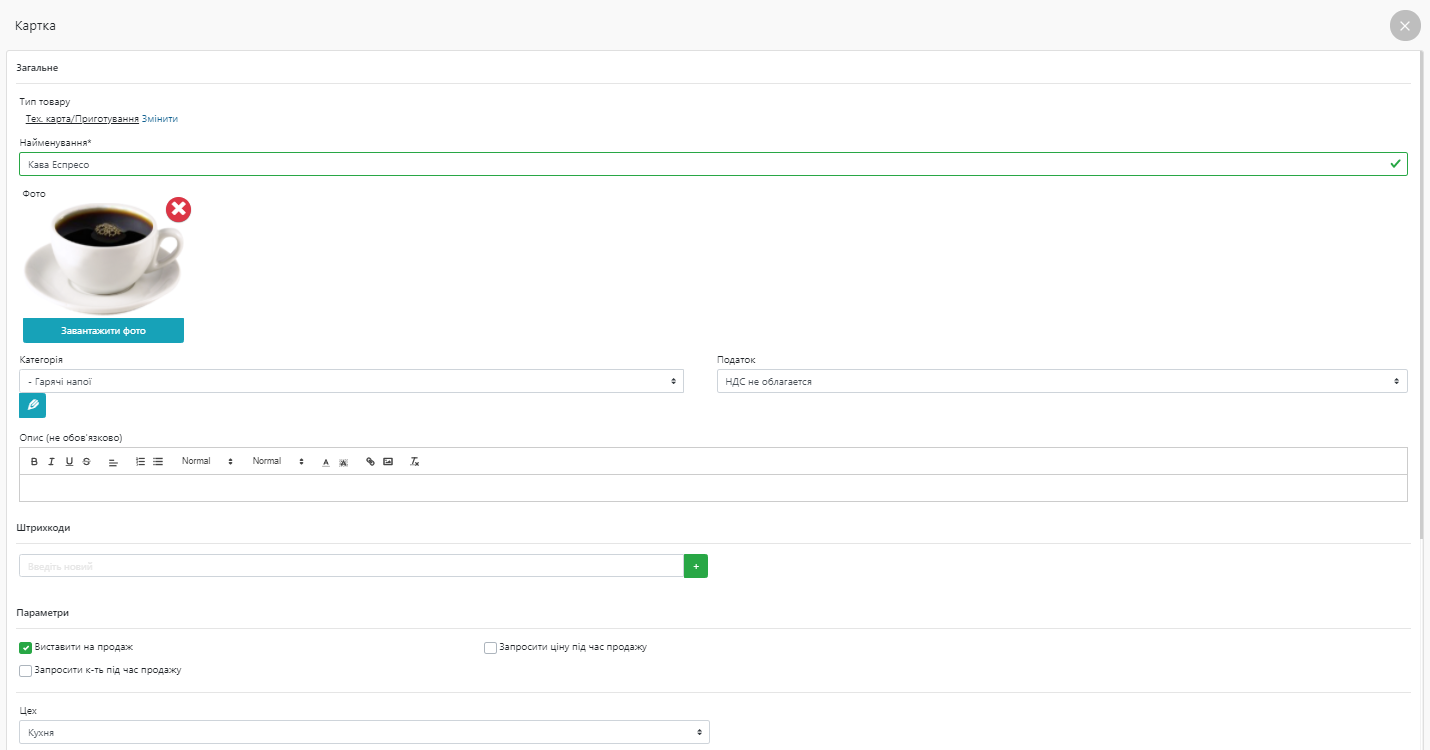The width and height of the screenshot is (1430, 750).
Task: Remove the coffee photo with red X
Action: point(178,210)
